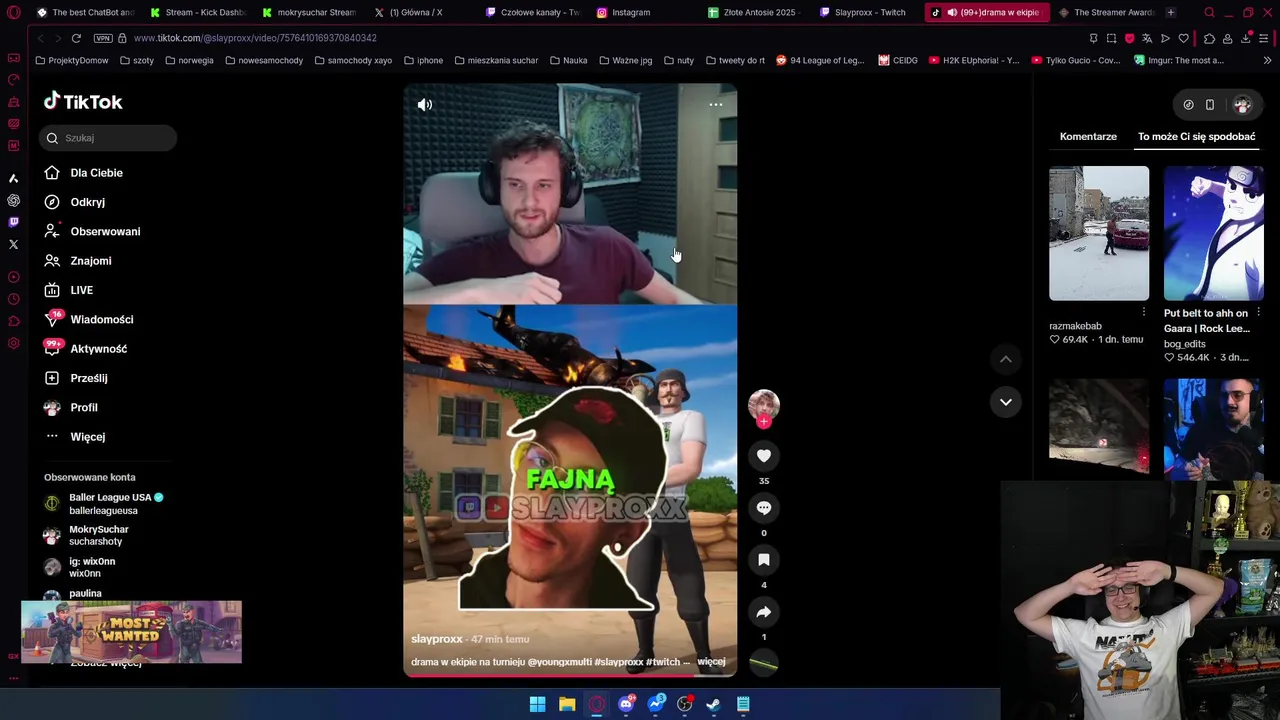Image resolution: width=1280 pixels, height=720 pixels.
Task: Open CEIDG bookmark
Action: point(898,60)
